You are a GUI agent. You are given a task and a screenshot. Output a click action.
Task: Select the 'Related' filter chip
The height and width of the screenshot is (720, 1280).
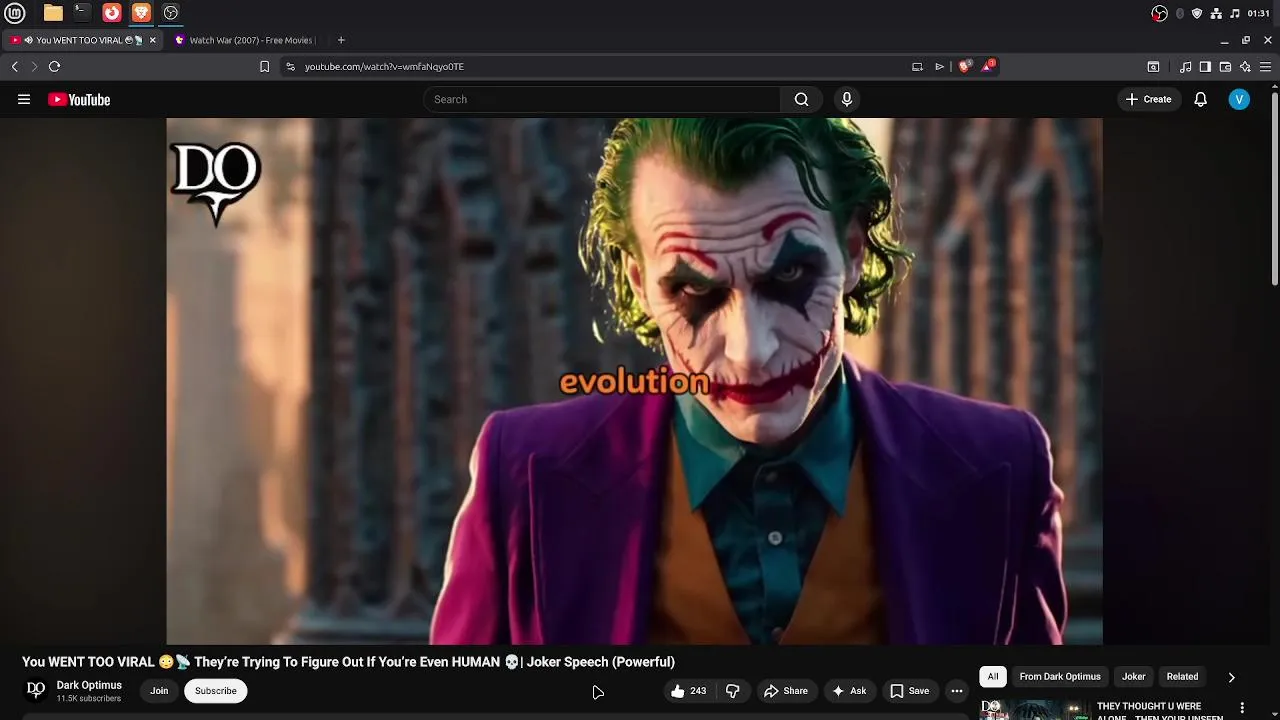(x=1182, y=677)
